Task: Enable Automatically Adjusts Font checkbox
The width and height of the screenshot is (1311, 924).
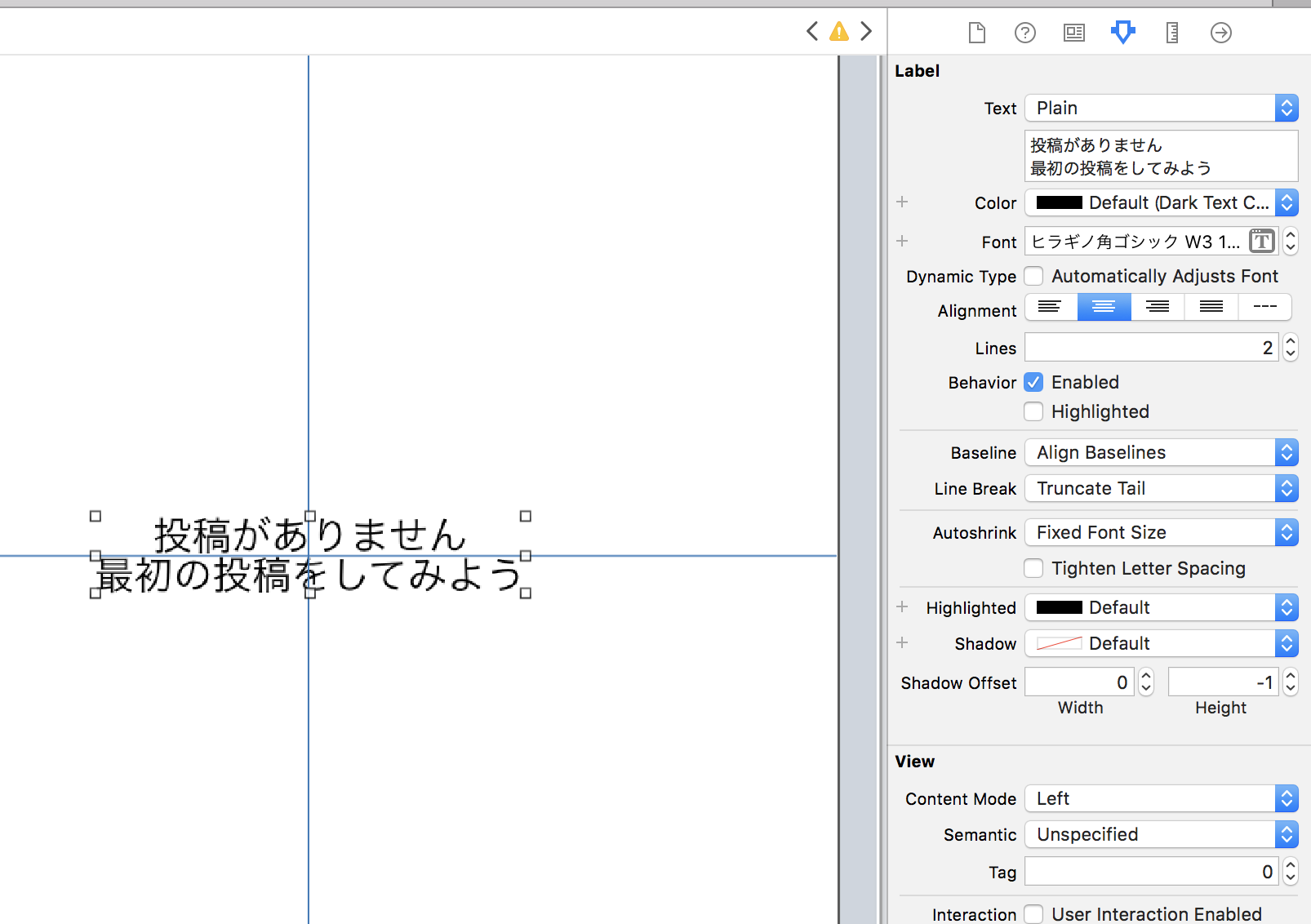Action: click(x=1033, y=276)
